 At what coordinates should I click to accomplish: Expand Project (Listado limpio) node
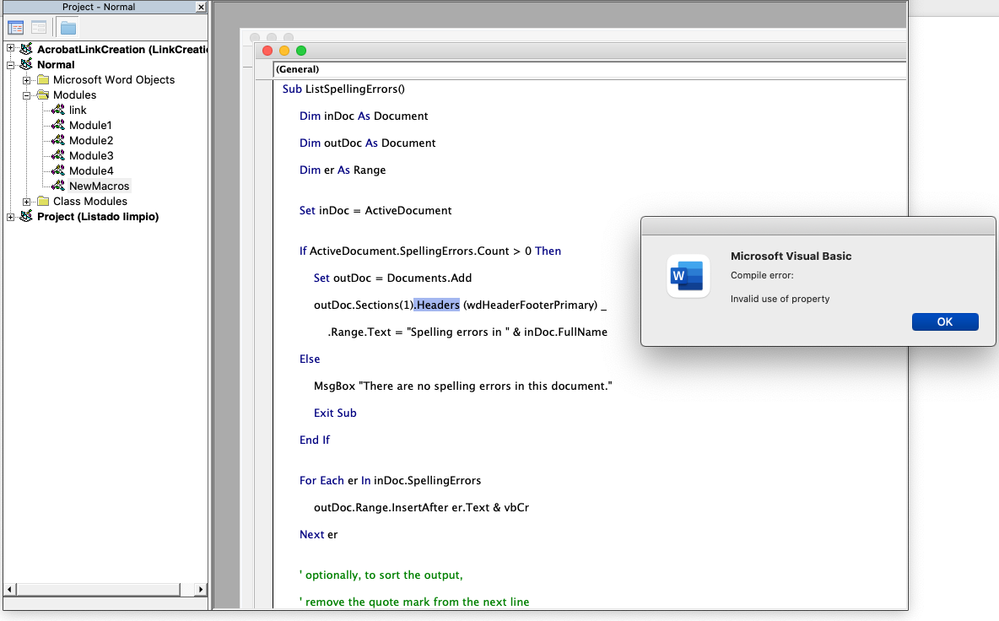[x=10, y=217]
